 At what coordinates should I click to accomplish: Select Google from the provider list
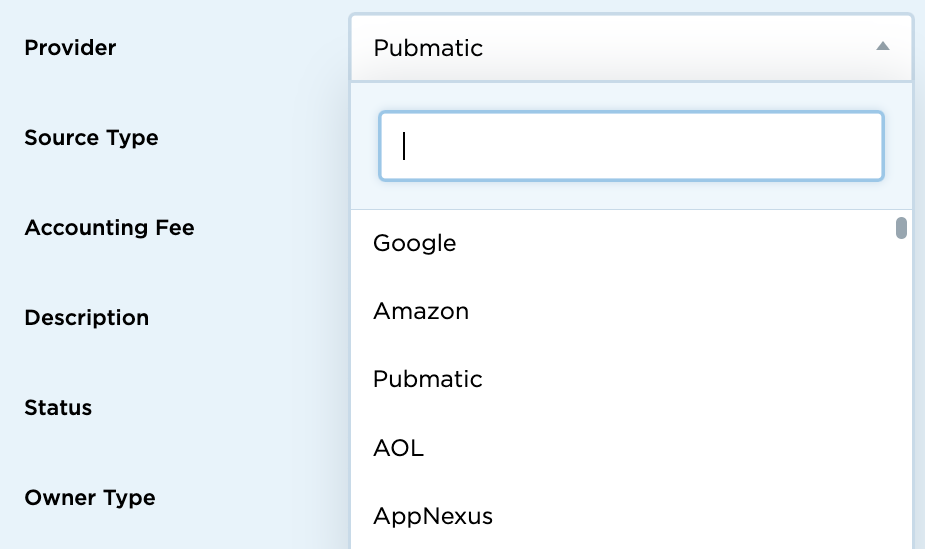(x=415, y=243)
